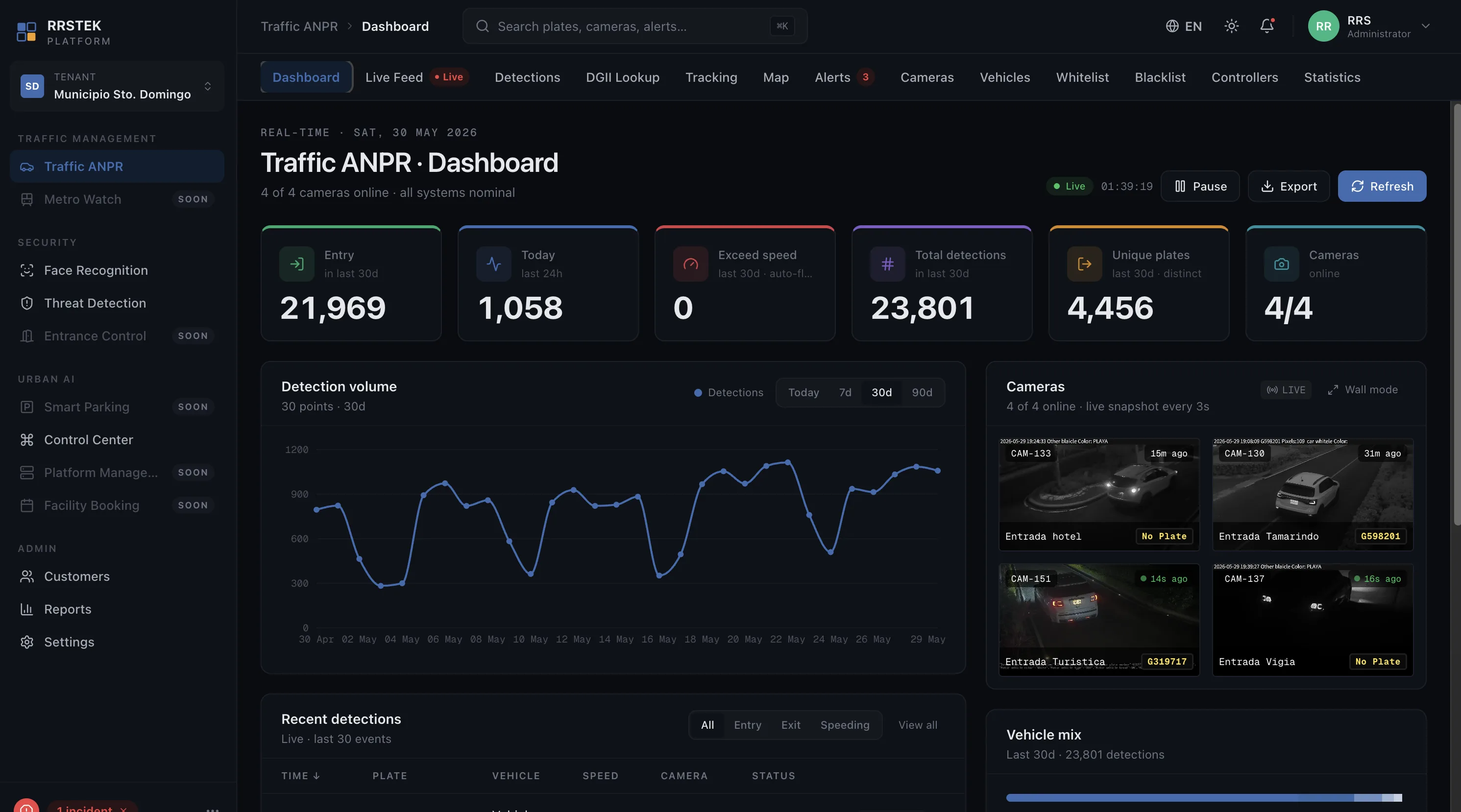Toggle the Cameras LIVE indicator
The height and width of the screenshot is (812, 1461).
pyautogui.click(x=1286, y=389)
